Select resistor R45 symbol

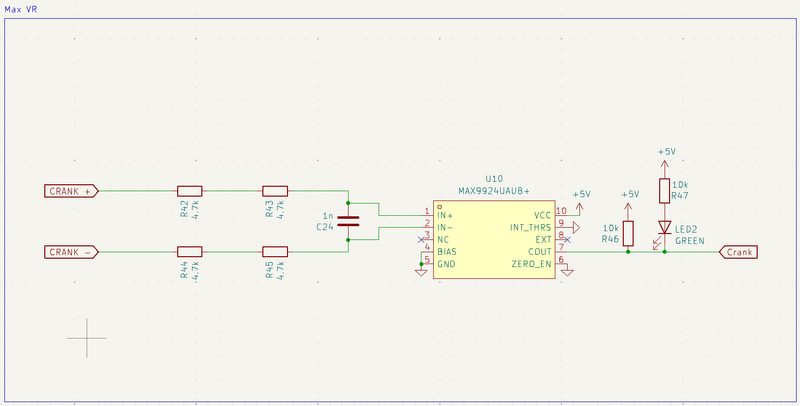[275, 252]
